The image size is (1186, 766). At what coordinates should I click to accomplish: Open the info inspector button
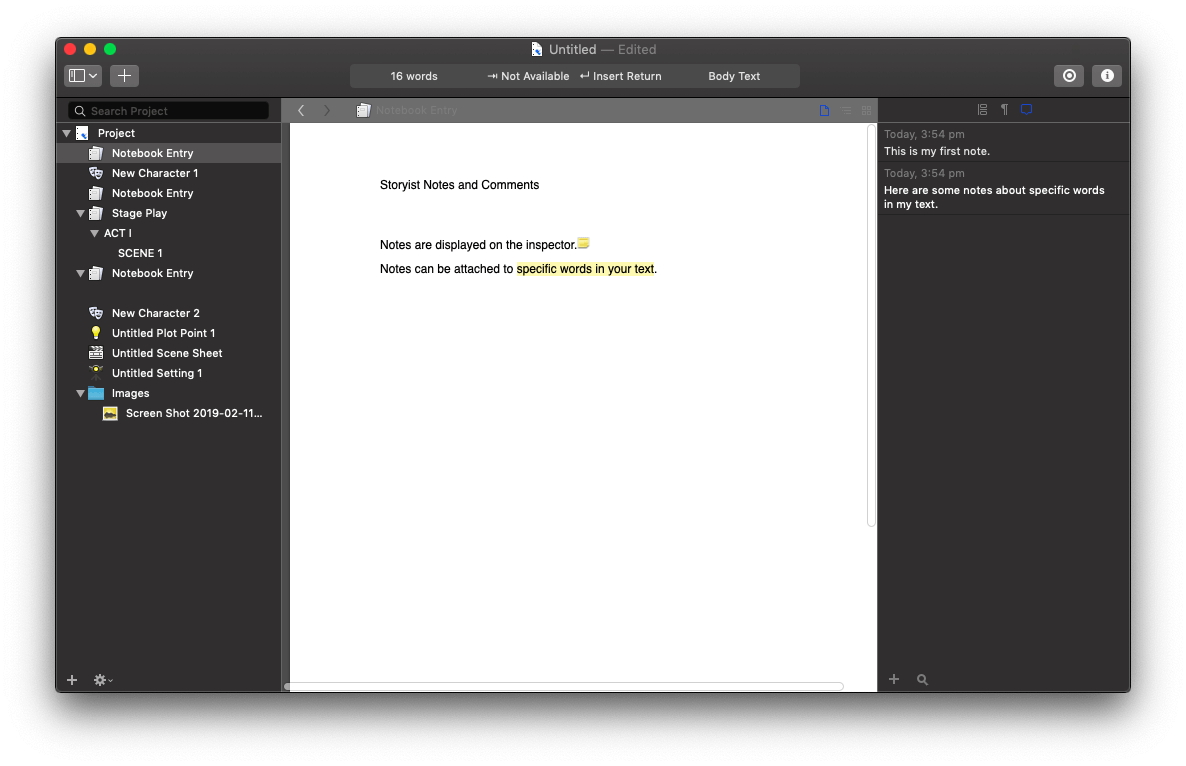[x=1107, y=76]
